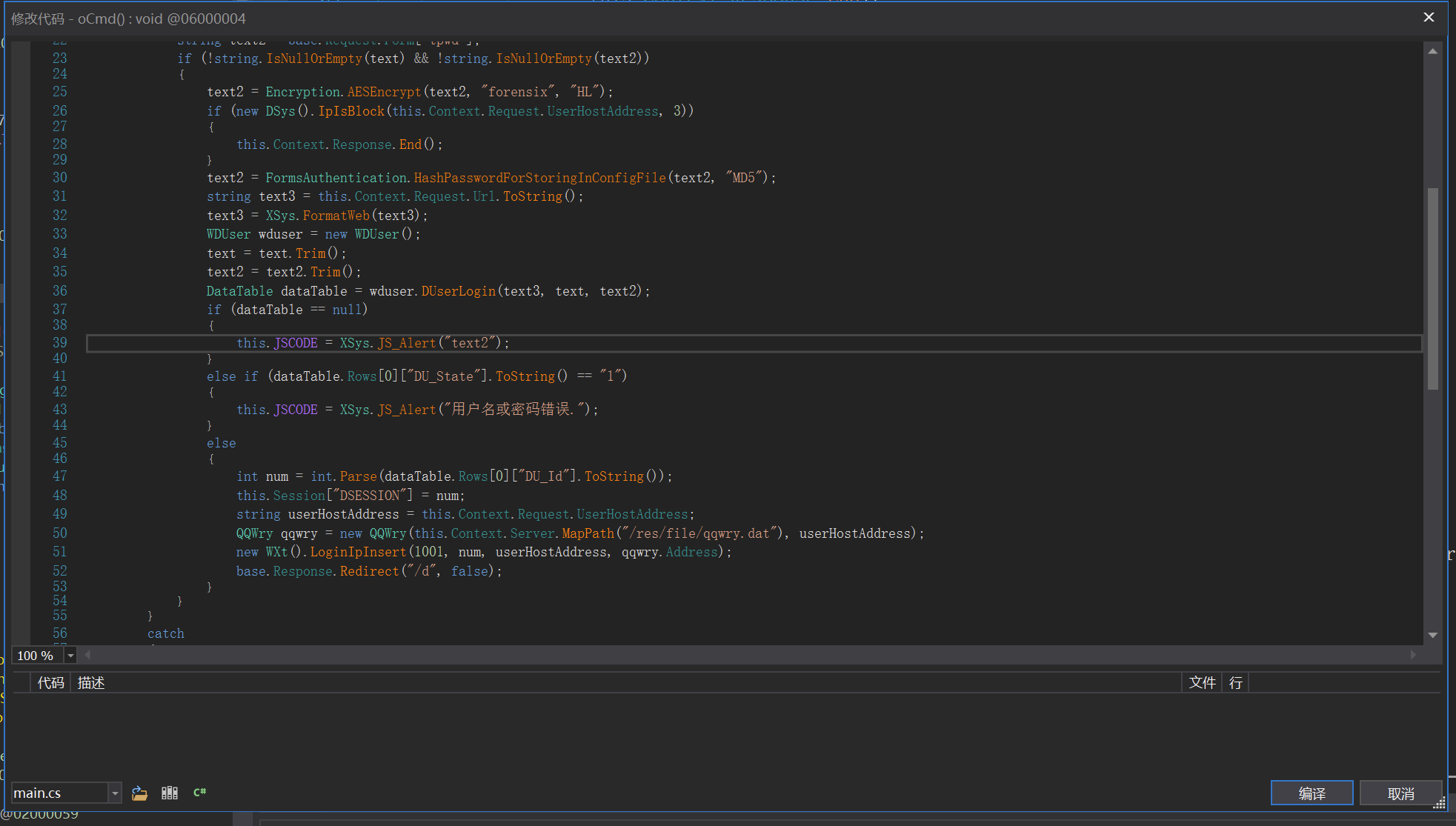1456x826 pixels.
Task: Click the 文件 column header
Action: pyautogui.click(x=1202, y=683)
